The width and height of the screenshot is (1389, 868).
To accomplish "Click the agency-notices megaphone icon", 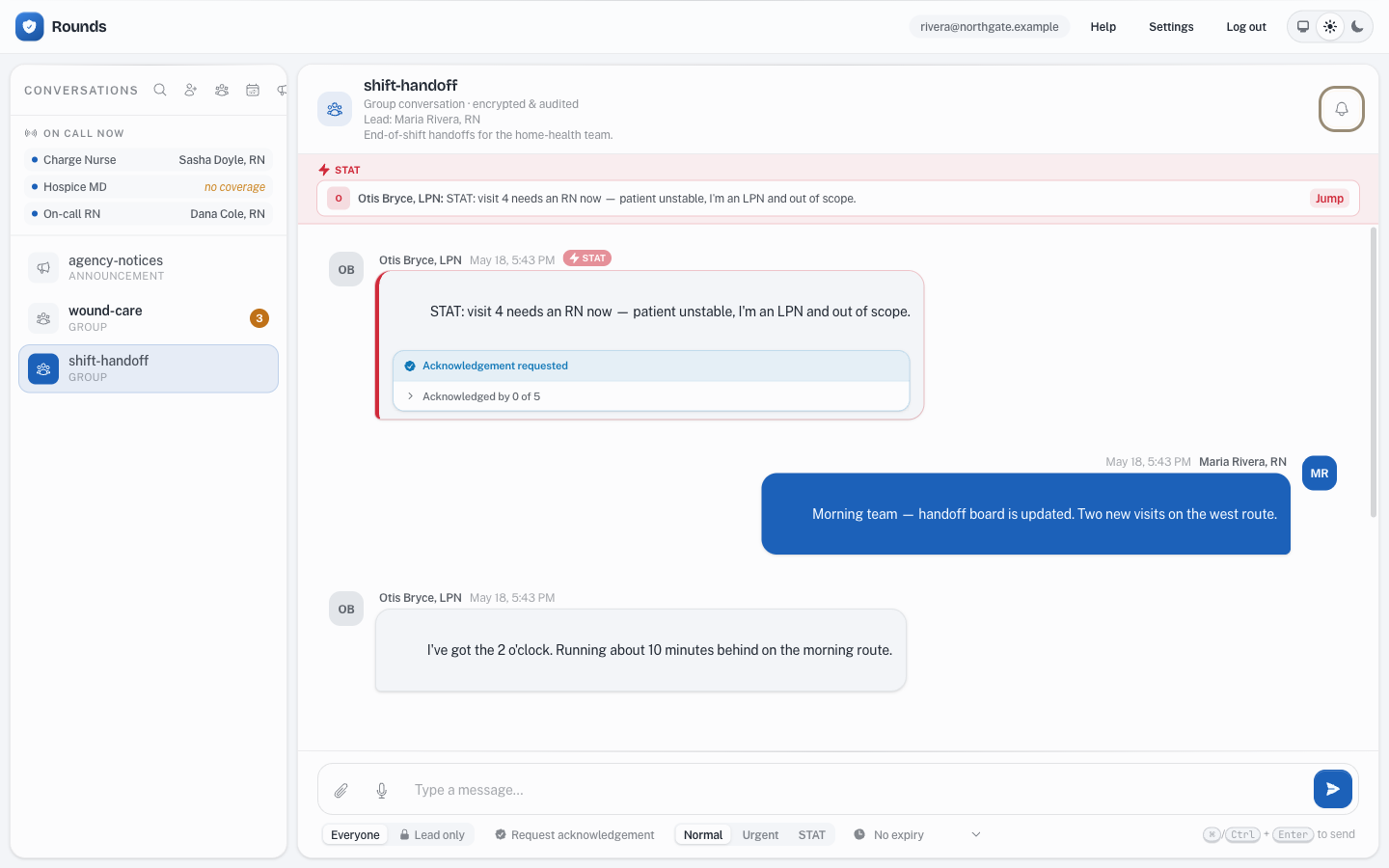I will click(43, 268).
